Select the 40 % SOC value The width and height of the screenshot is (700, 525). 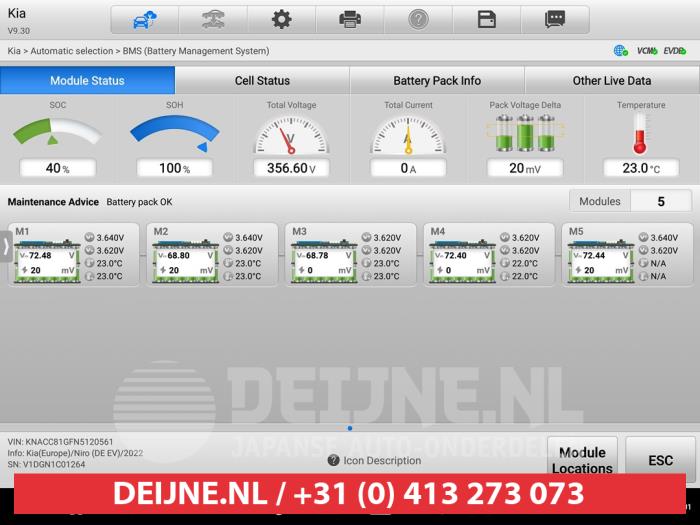pyautogui.click(x=58, y=168)
